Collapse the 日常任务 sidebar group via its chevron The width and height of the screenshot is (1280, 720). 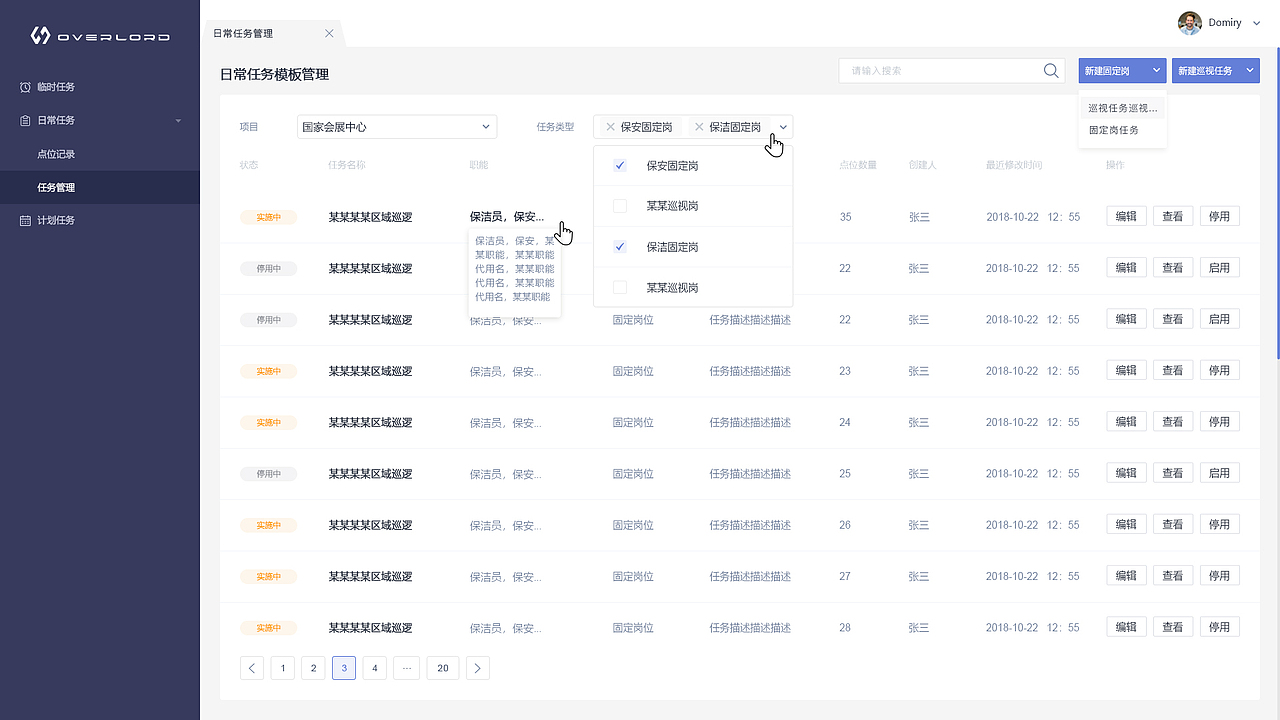[x=178, y=121]
